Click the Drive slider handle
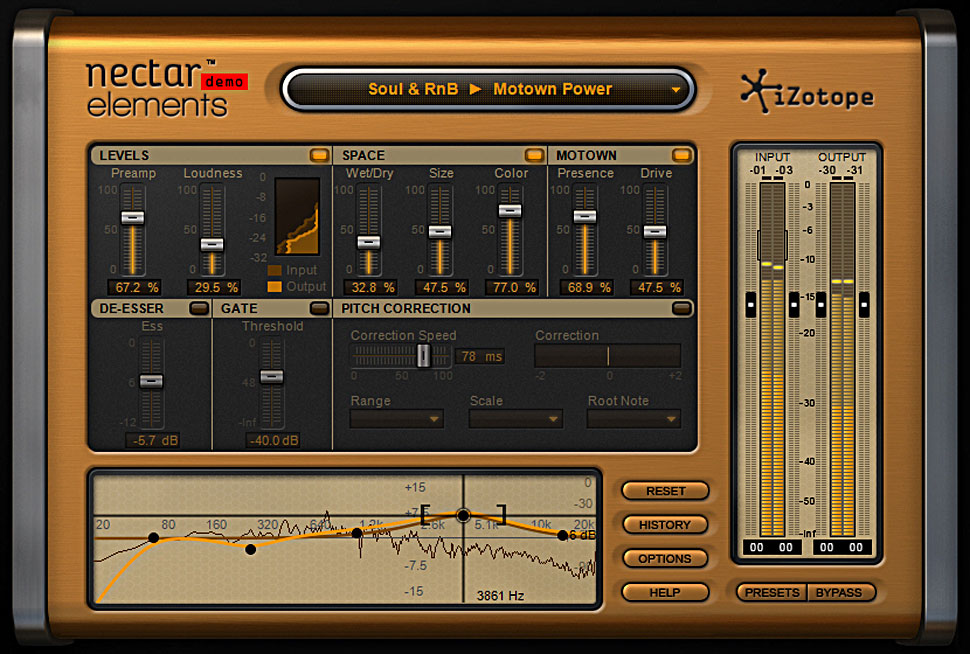This screenshot has width=970, height=654. coord(655,231)
